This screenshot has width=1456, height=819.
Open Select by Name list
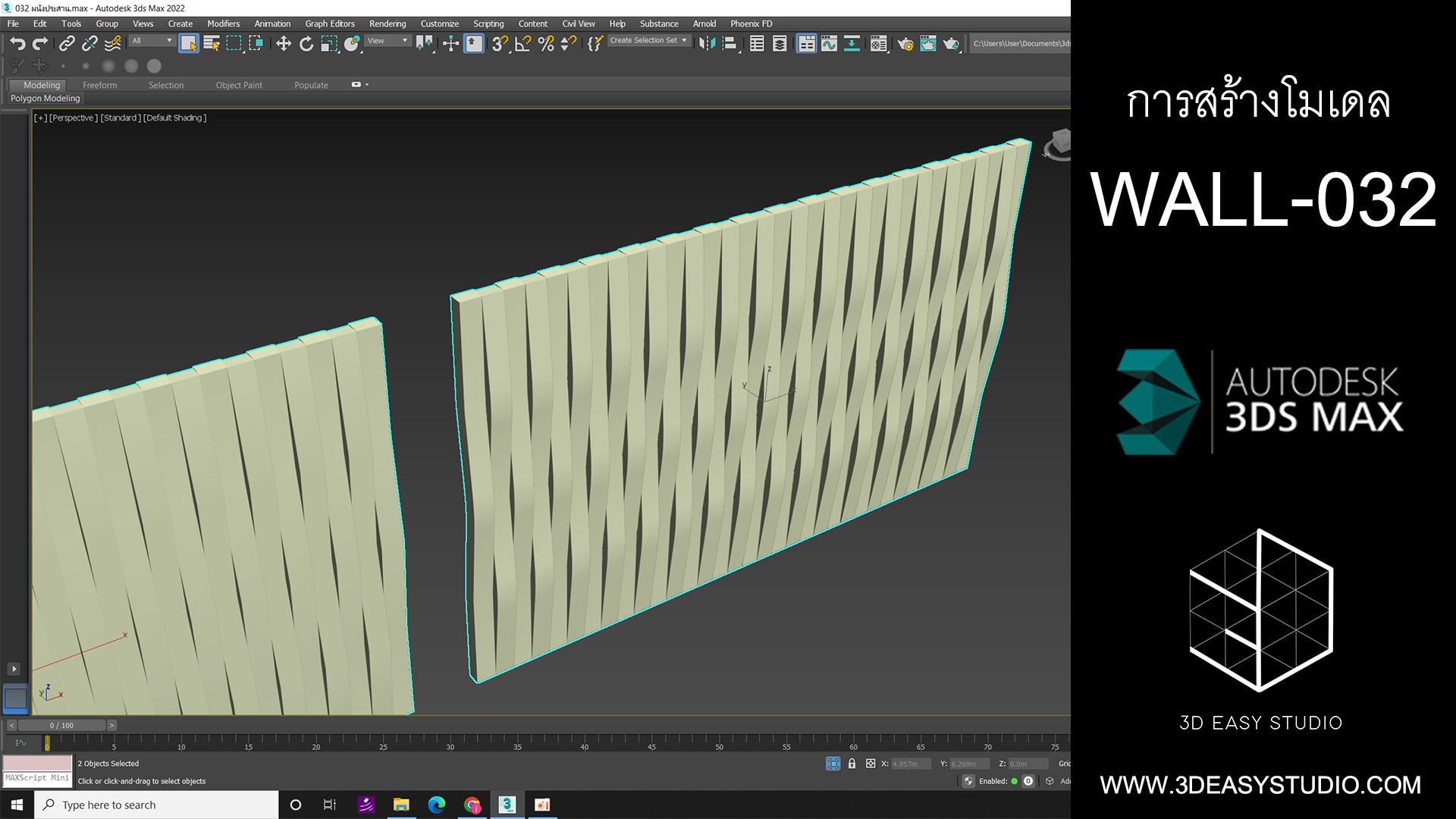click(212, 44)
